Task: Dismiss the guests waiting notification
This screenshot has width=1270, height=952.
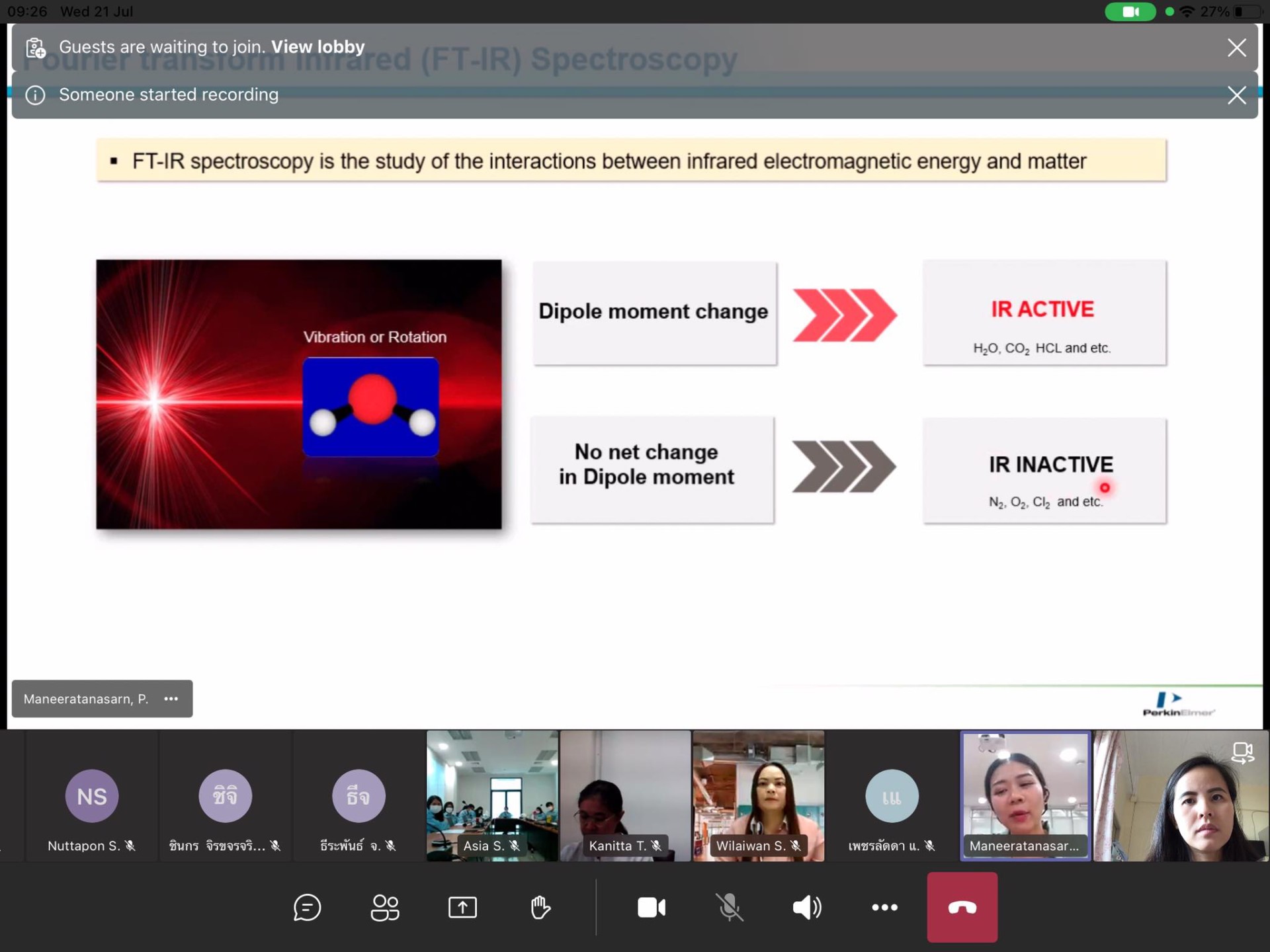Action: [1236, 48]
